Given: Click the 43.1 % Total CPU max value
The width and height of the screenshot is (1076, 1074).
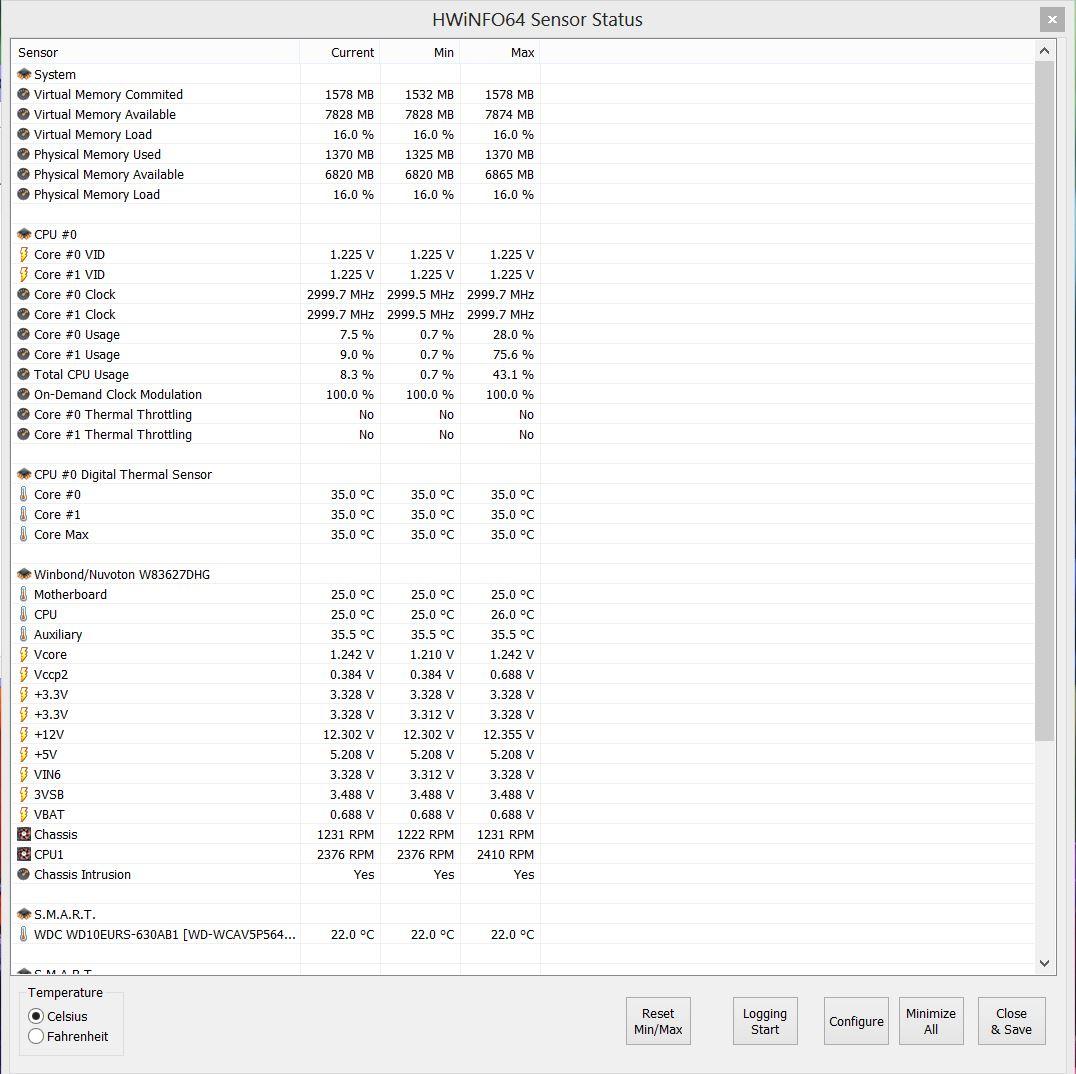Looking at the screenshot, I should [x=513, y=375].
